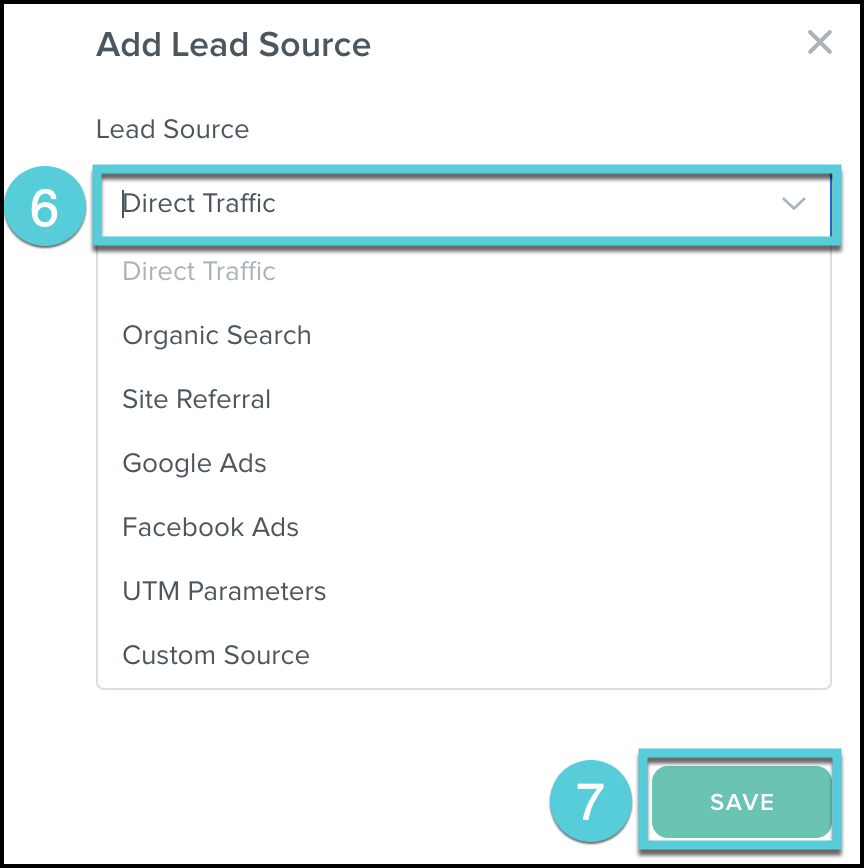Close the Add Lead Source dialog
The width and height of the screenshot is (864, 868).
point(819,43)
